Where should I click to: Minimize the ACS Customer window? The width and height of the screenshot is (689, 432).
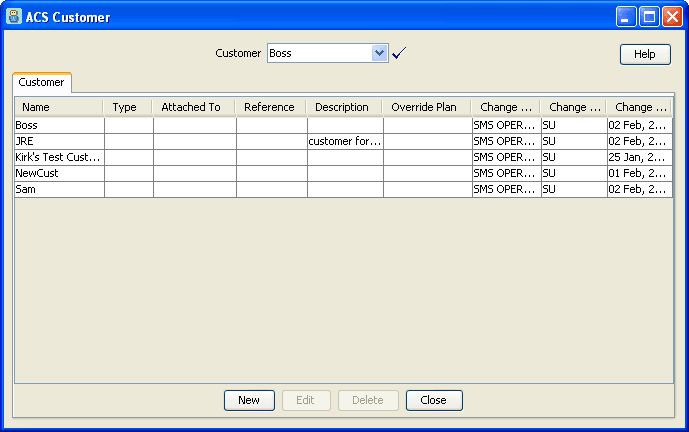point(626,17)
